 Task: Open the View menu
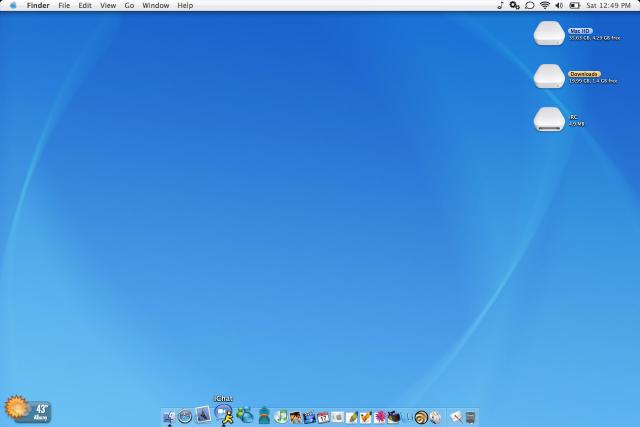pyautogui.click(x=108, y=5)
